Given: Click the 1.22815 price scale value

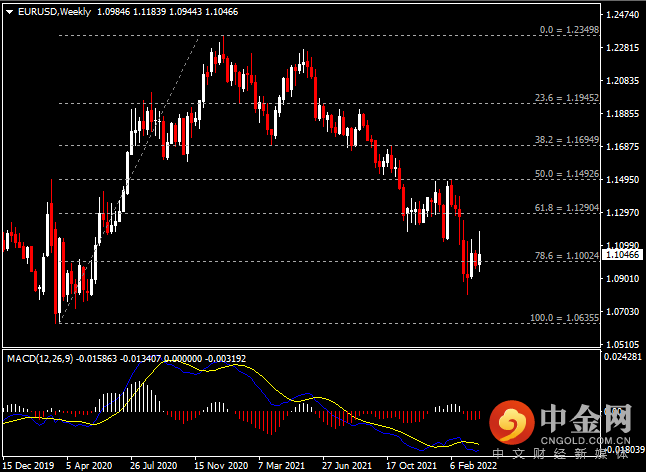Looking at the screenshot, I should pos(623,48).
